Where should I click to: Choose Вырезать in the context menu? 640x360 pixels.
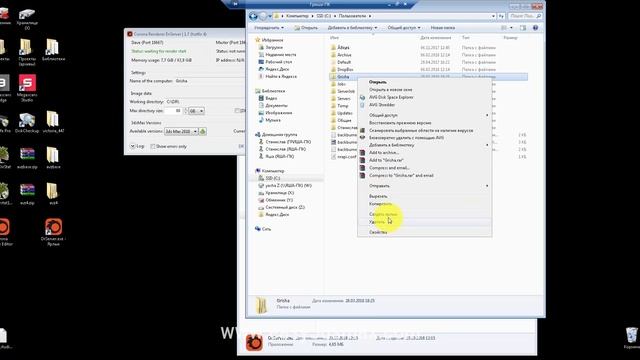[x=378, y=196]
